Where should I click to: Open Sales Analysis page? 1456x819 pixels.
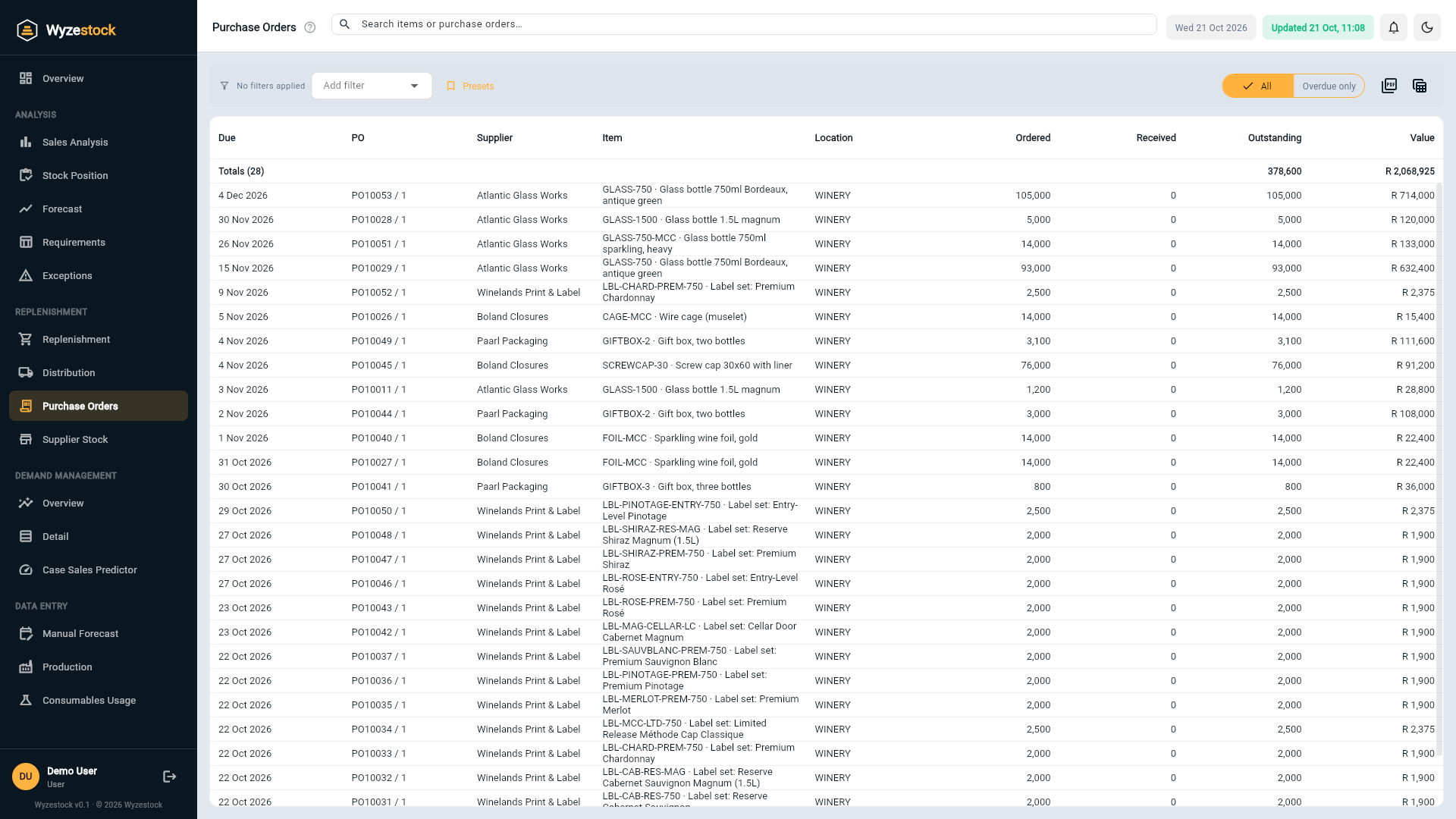click(99, 142)
